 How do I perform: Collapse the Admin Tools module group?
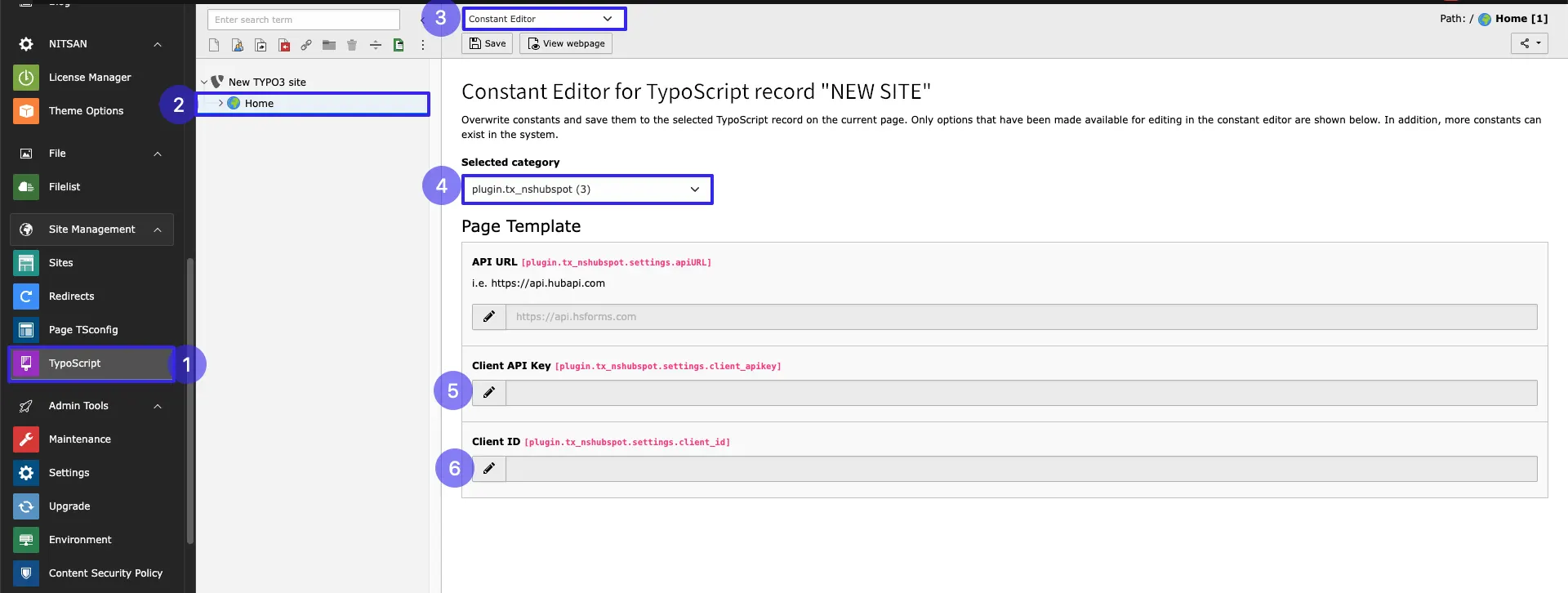158,406
